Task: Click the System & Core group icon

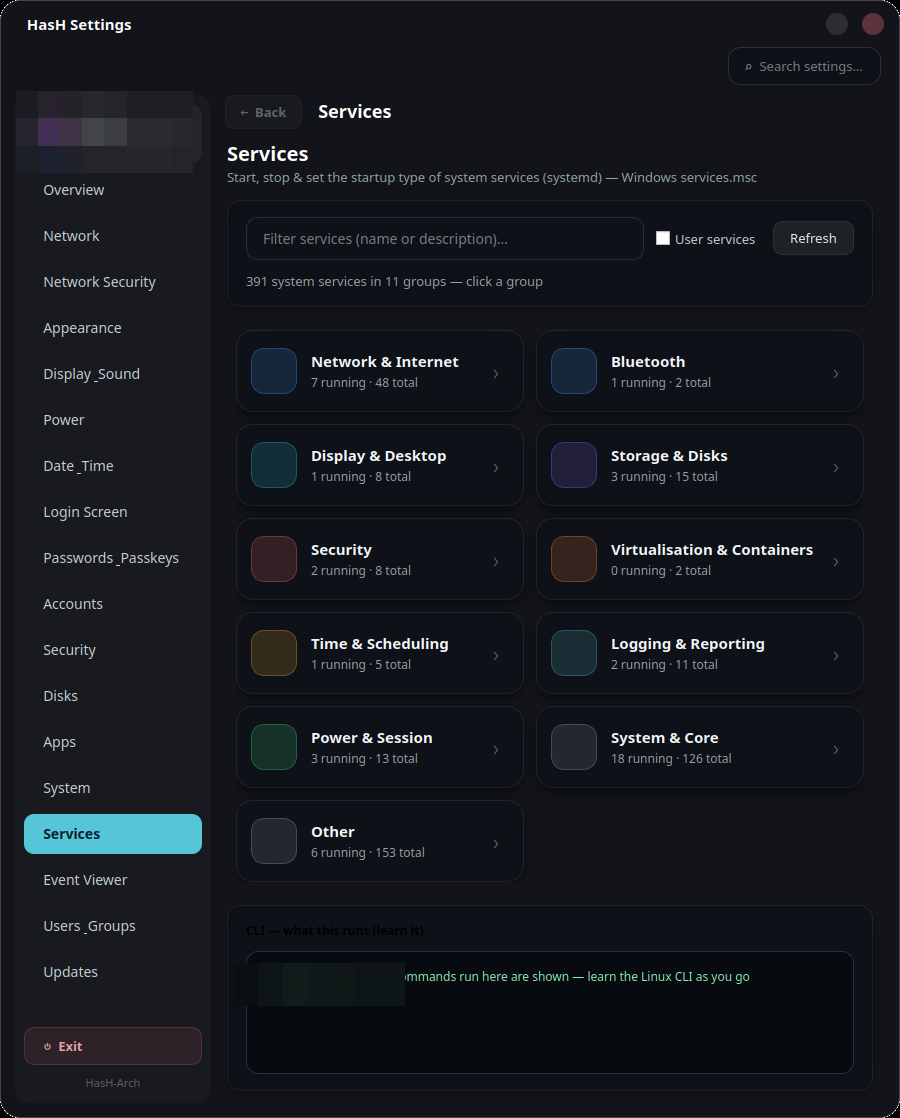Action: [573, 747]
